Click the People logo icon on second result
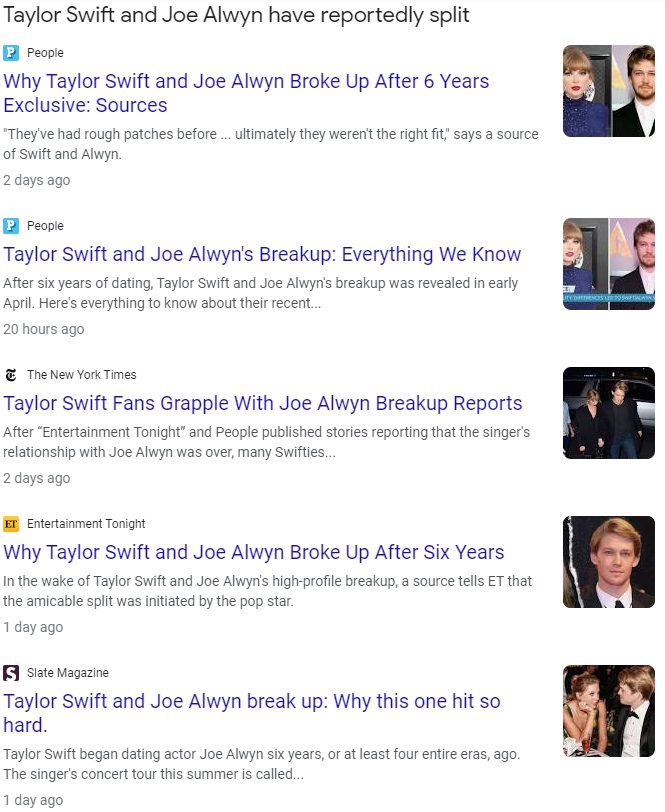 tap(11, 226)
